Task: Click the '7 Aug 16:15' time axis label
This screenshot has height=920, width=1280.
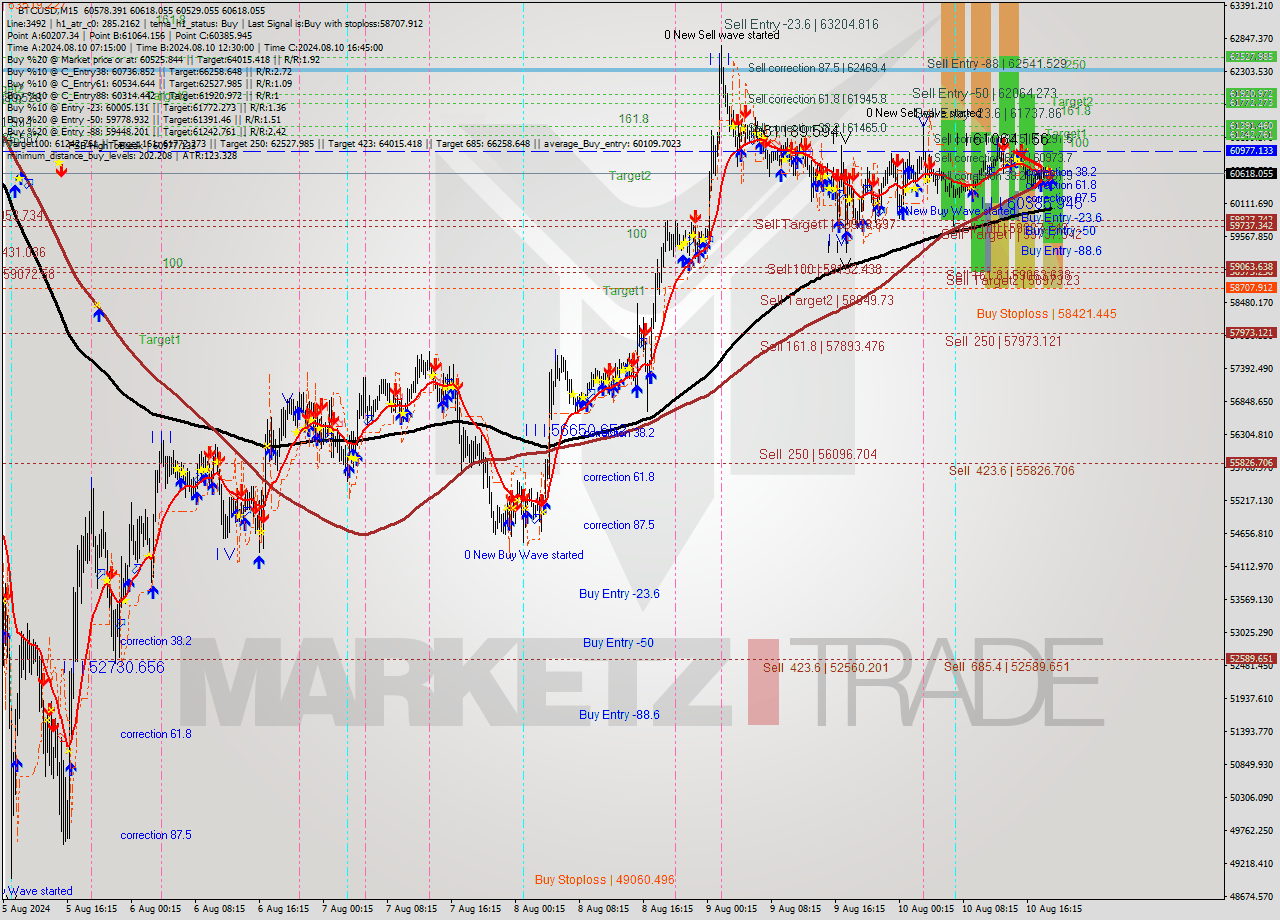Action: [474, 910]
